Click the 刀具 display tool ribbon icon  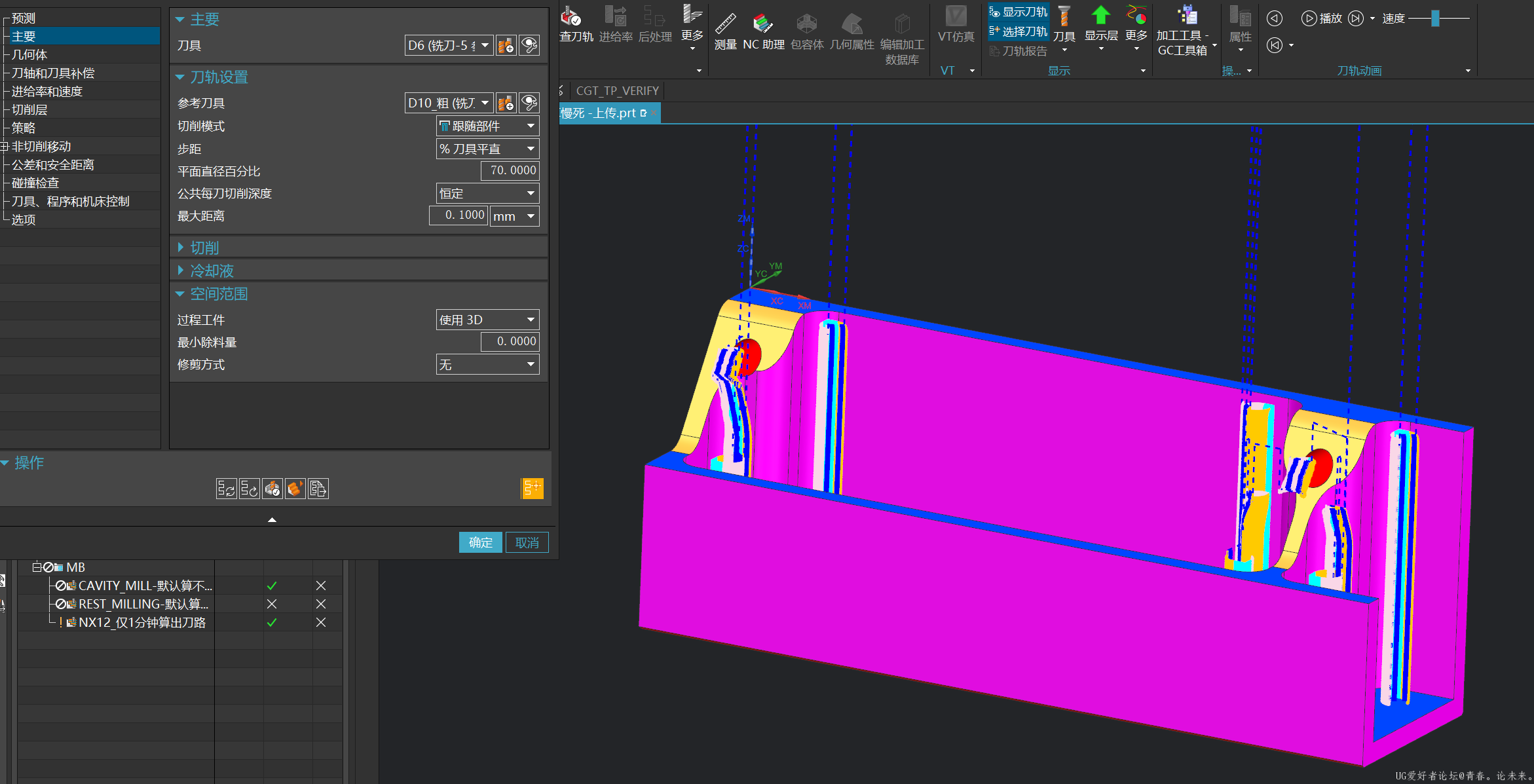tap(1064, 24)
